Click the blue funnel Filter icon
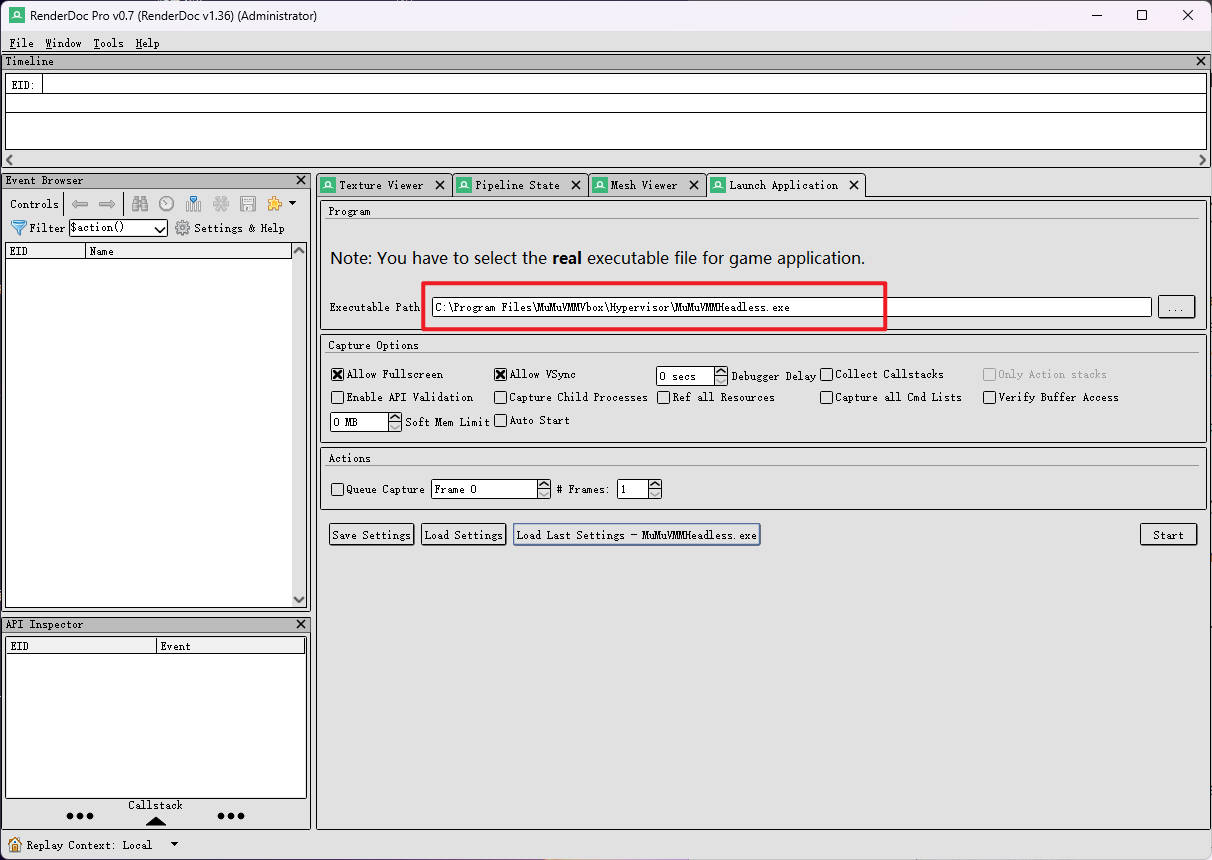Screen dimensions: 1212x860 (18, 228)
